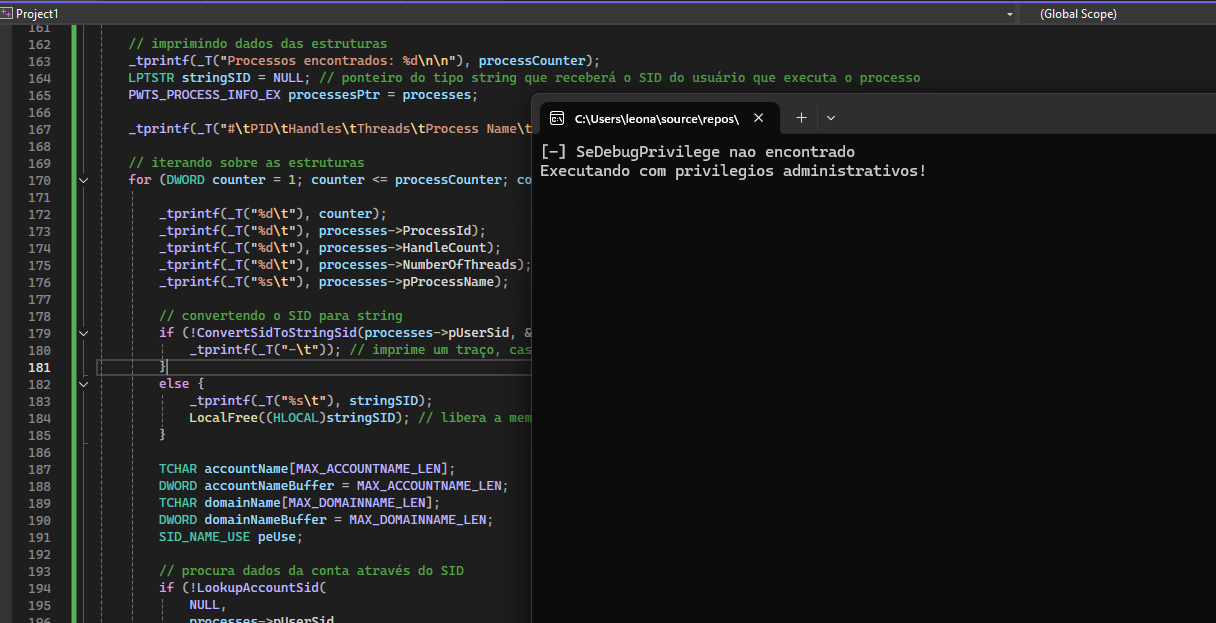
Task: Open the terminal profiles dropdown chevron
Action: 831,118
